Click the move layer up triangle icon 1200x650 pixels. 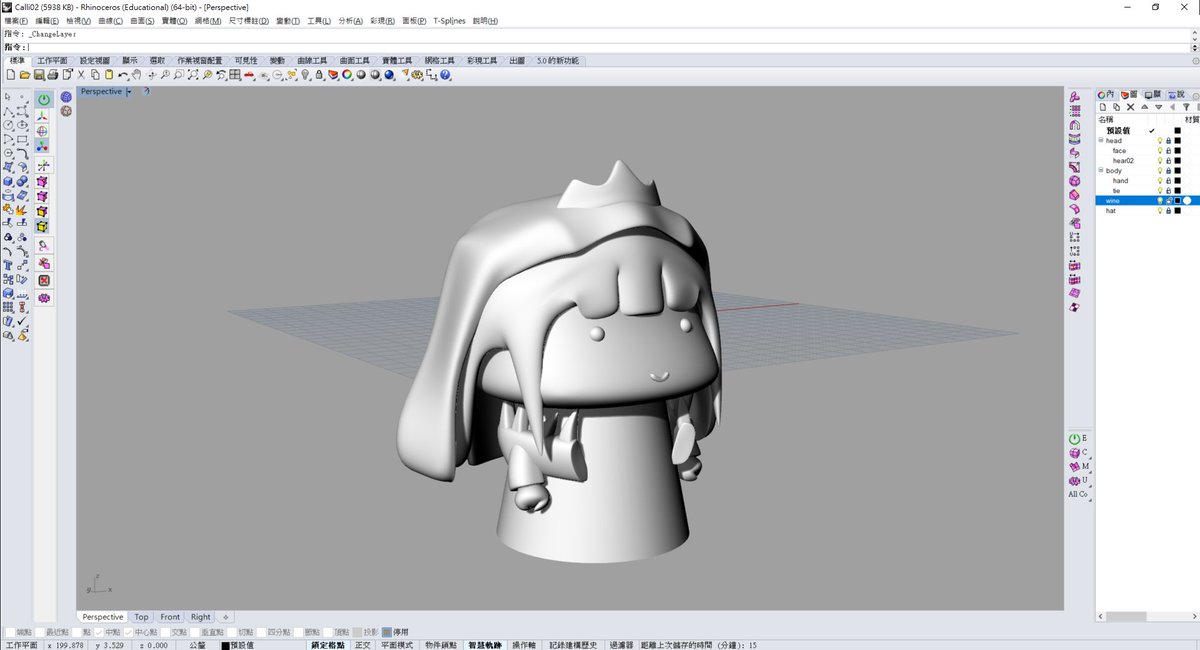1144,107
